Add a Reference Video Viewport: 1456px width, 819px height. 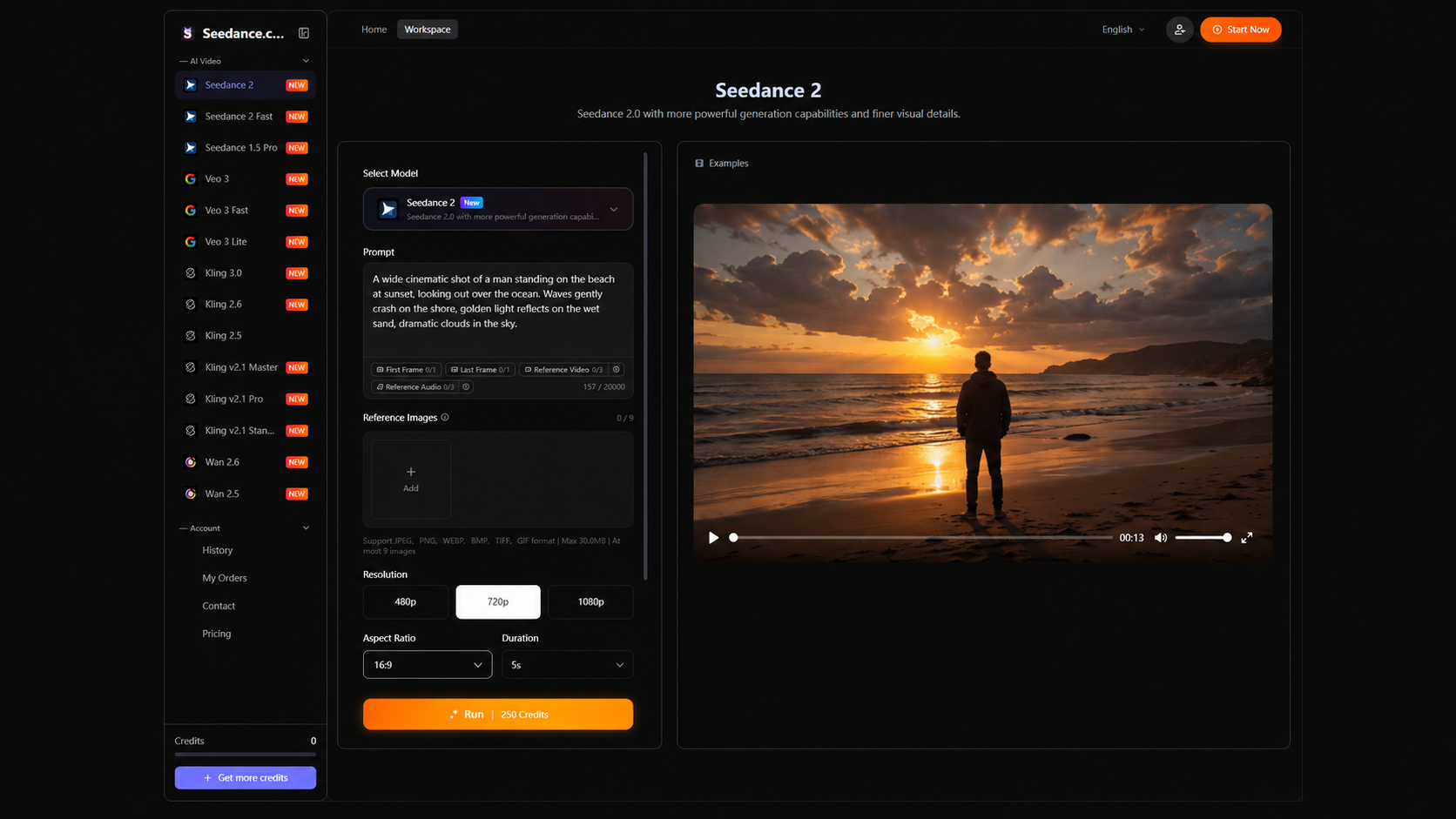pyautogui.click(x=563, y=369)
